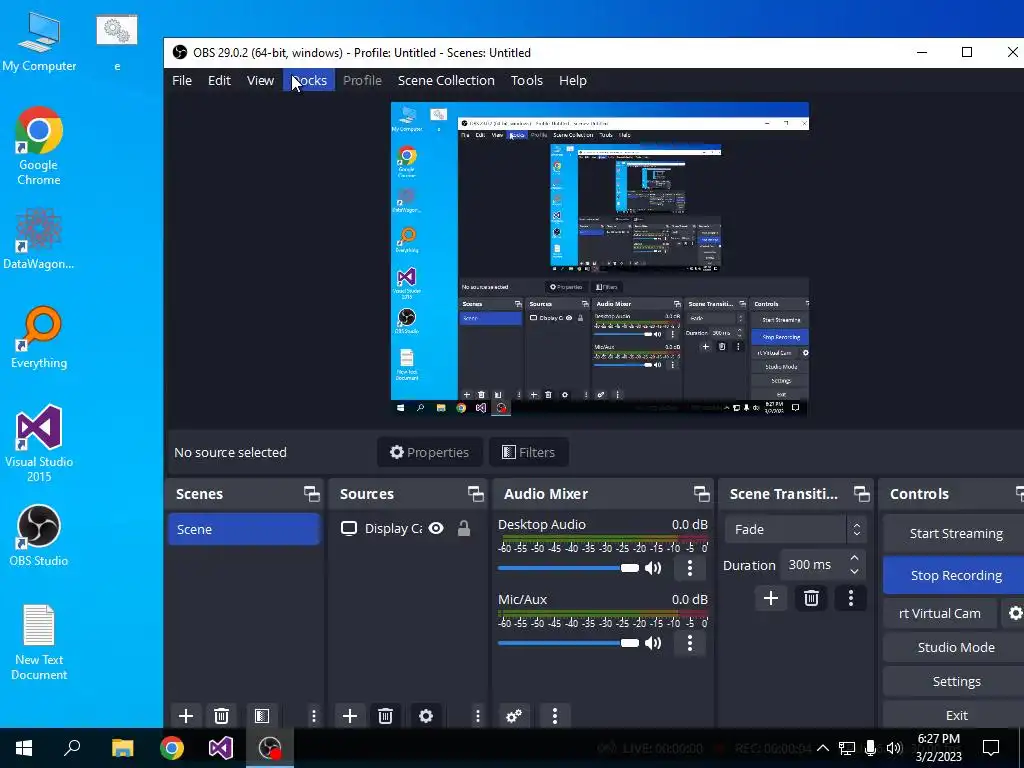The height and width of the screenshot is (768, 1024).
Task: Open DataWagon desktop shortcut
Action: (39, 238)
